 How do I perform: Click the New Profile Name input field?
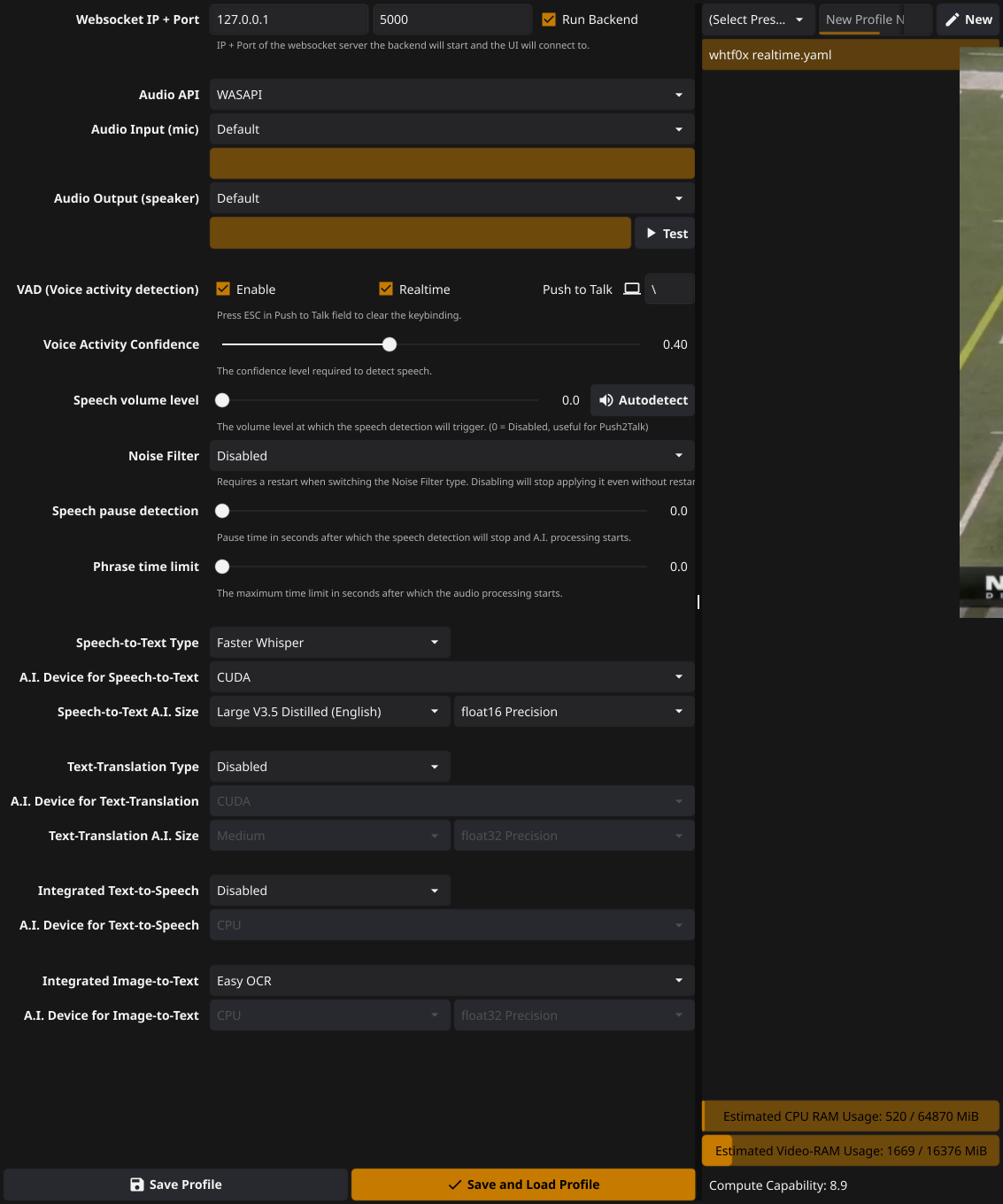coord(873,19)
